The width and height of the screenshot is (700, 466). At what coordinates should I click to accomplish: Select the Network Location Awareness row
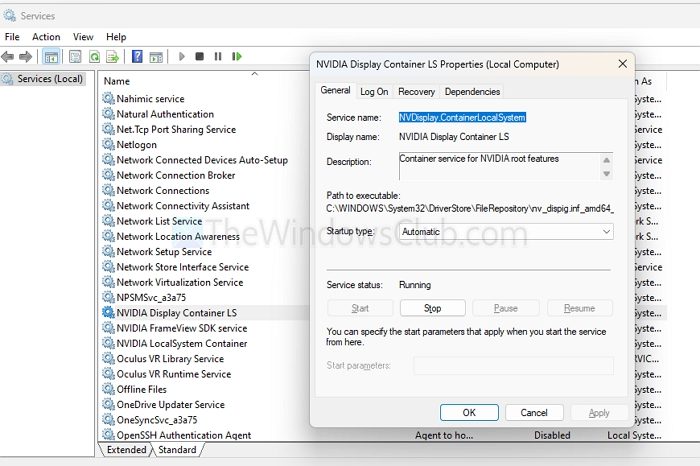click(x=178, y=236)
